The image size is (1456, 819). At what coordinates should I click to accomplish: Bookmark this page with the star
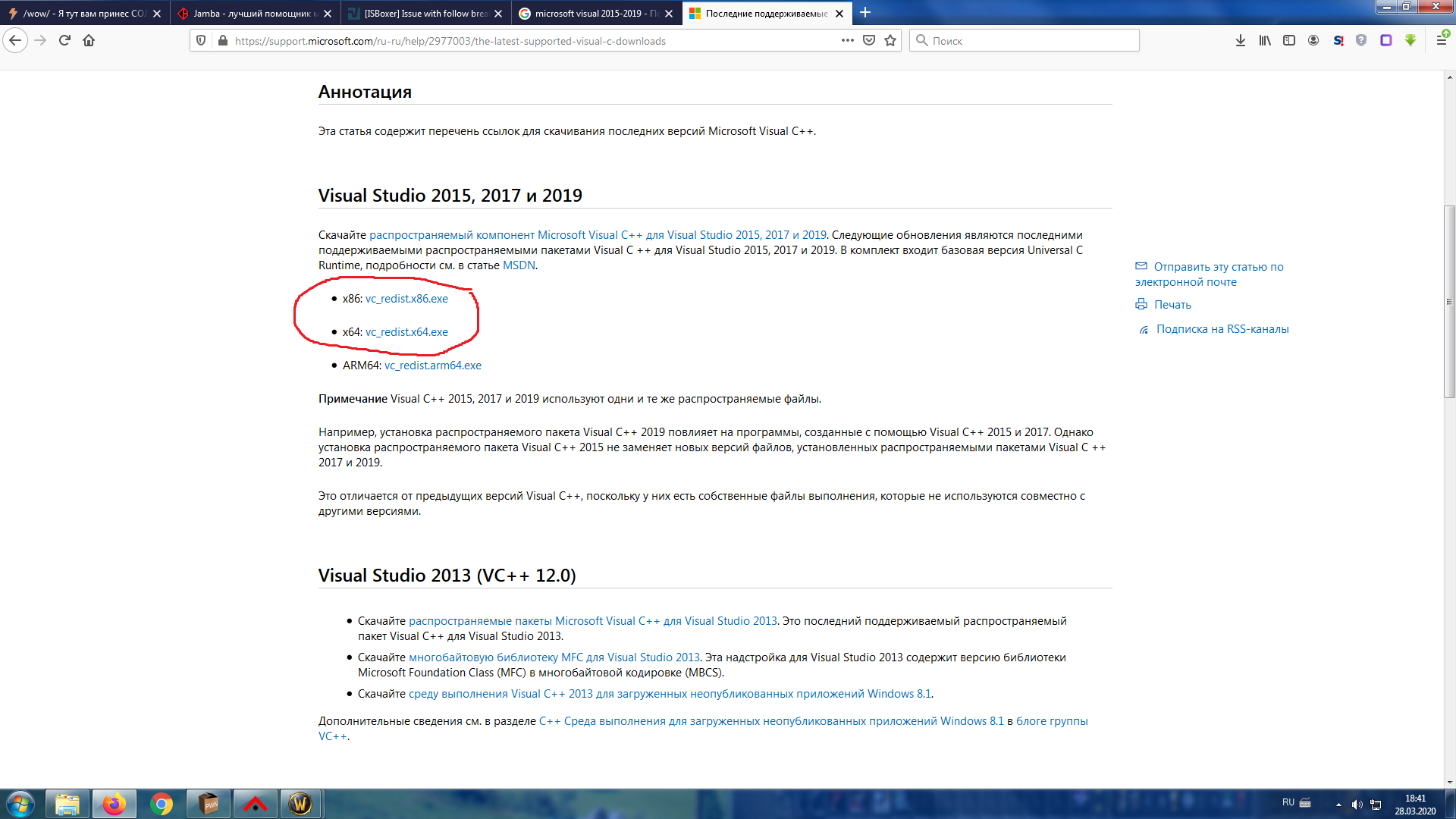[x=890, y=41]
